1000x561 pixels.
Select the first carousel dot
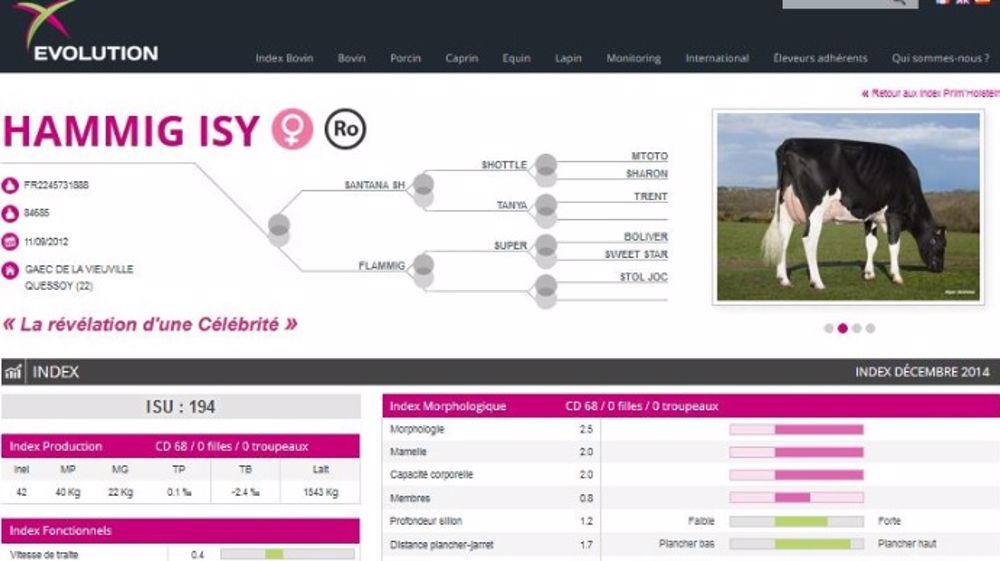click(828, 328)
